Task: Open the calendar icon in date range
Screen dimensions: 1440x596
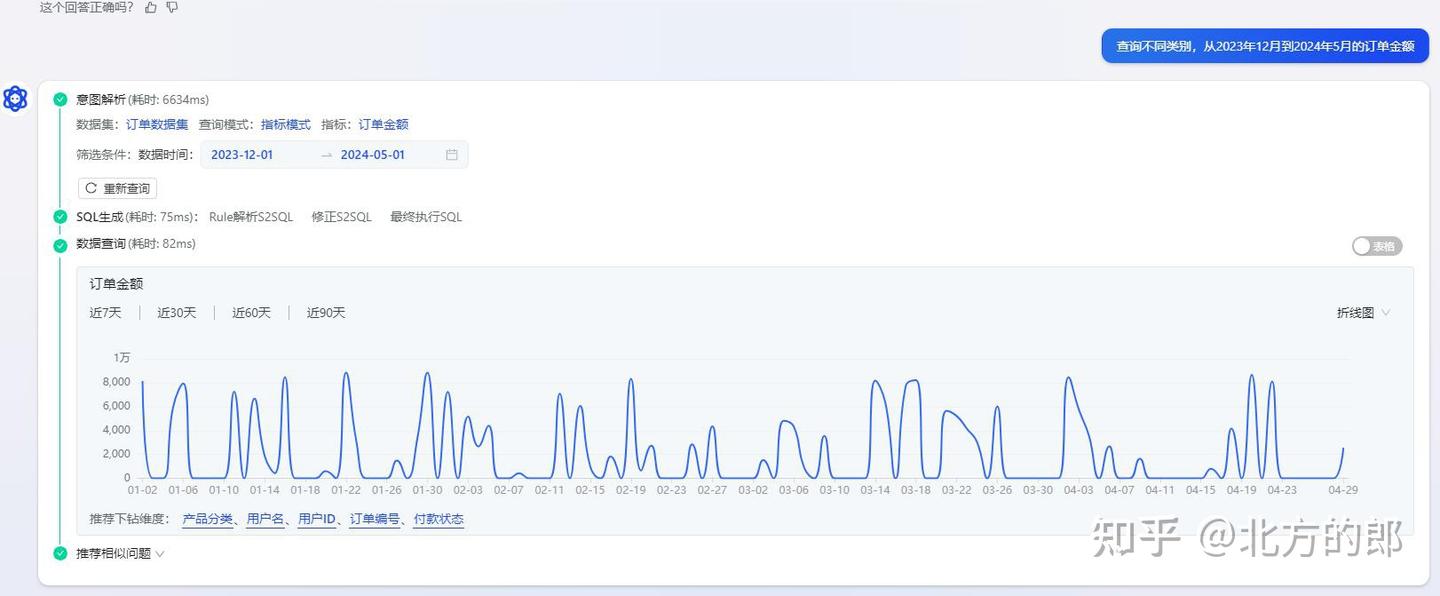Action: pyautogui.click(x=452, y=155)
